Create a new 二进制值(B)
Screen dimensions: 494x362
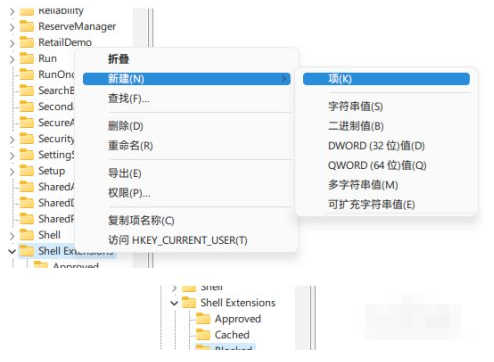point(386,126)
